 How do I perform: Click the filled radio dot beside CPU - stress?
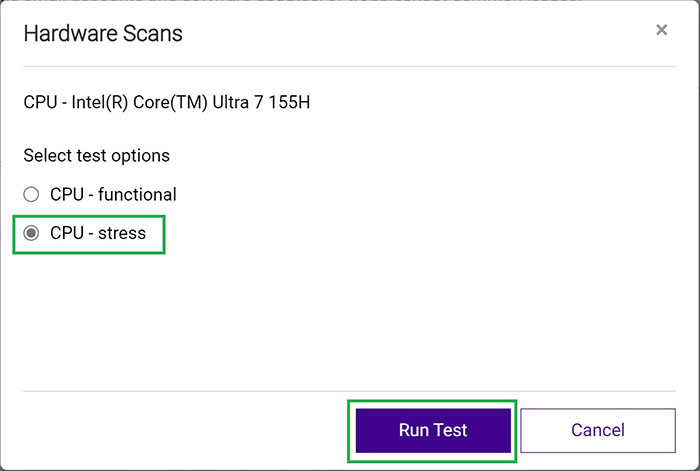point(31,233)
